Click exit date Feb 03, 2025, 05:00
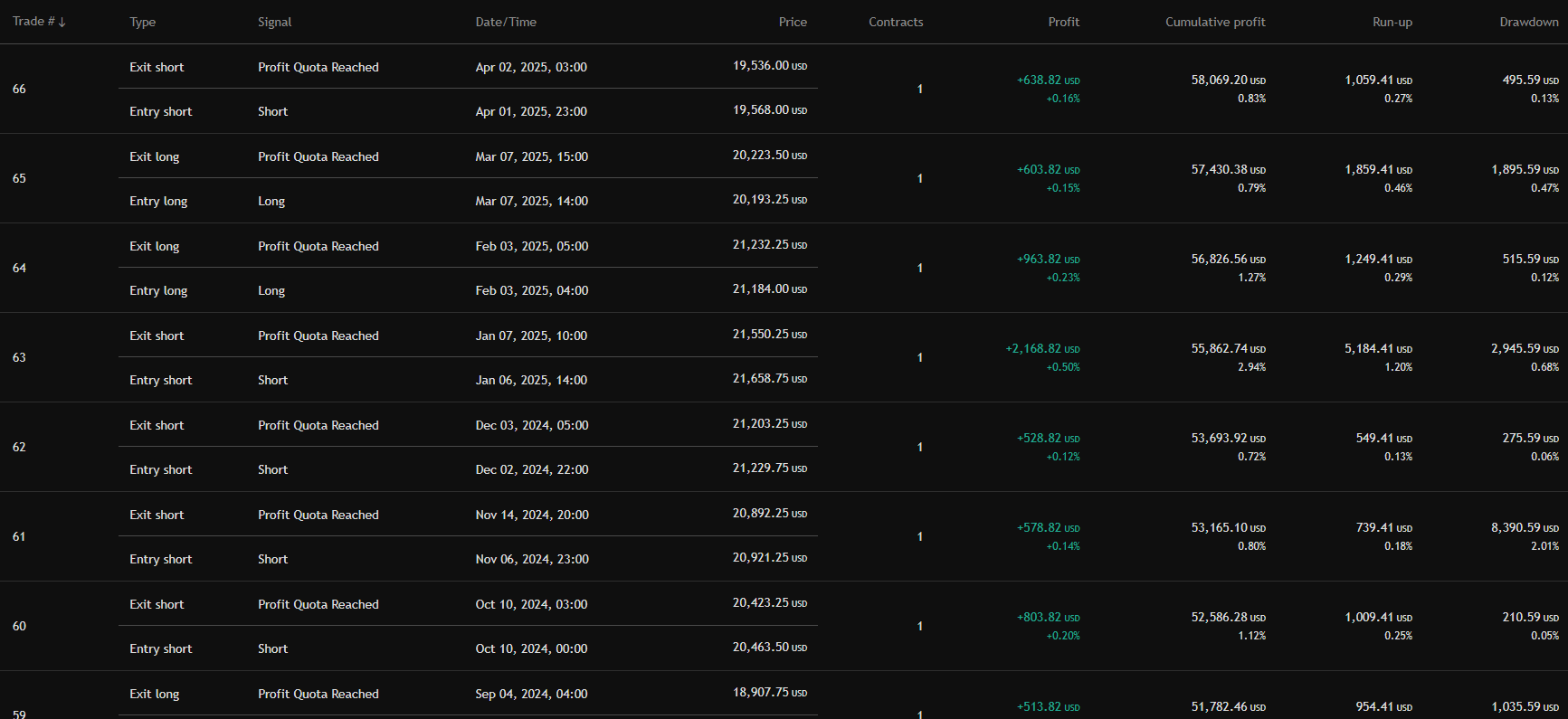Image resolution: width=1568 pixels, height=719 pixels. pyautogui.click(x=532, y=246)
